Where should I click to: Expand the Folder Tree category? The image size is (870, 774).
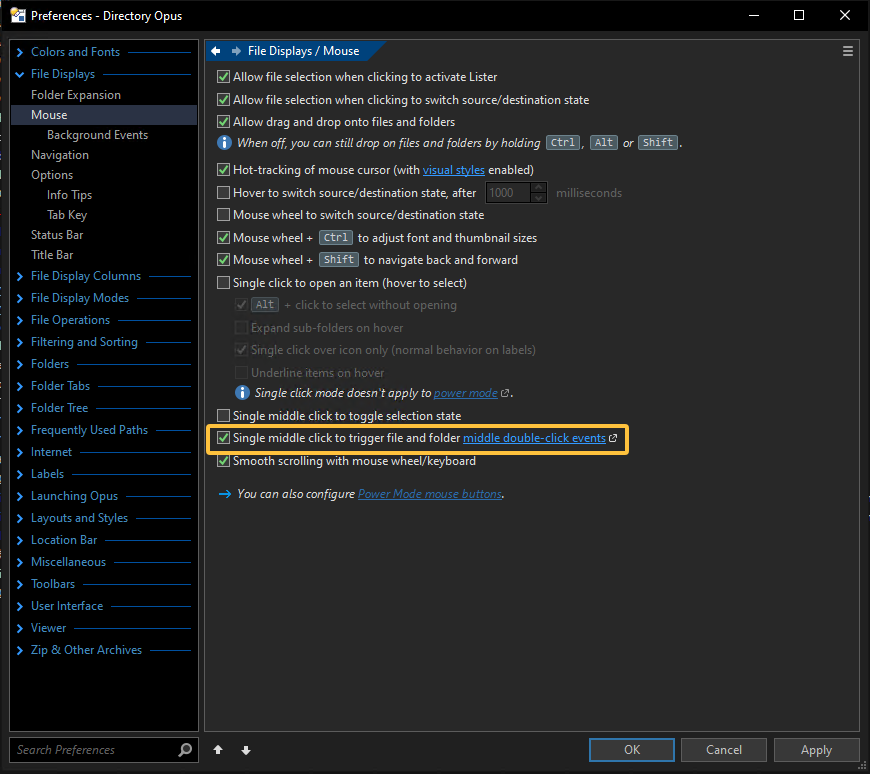click(x=20, y=408)
